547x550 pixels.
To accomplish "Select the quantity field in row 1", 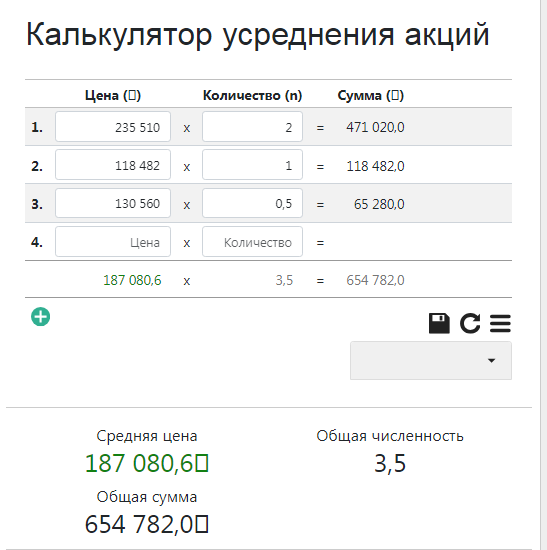I will coord(252,127).
